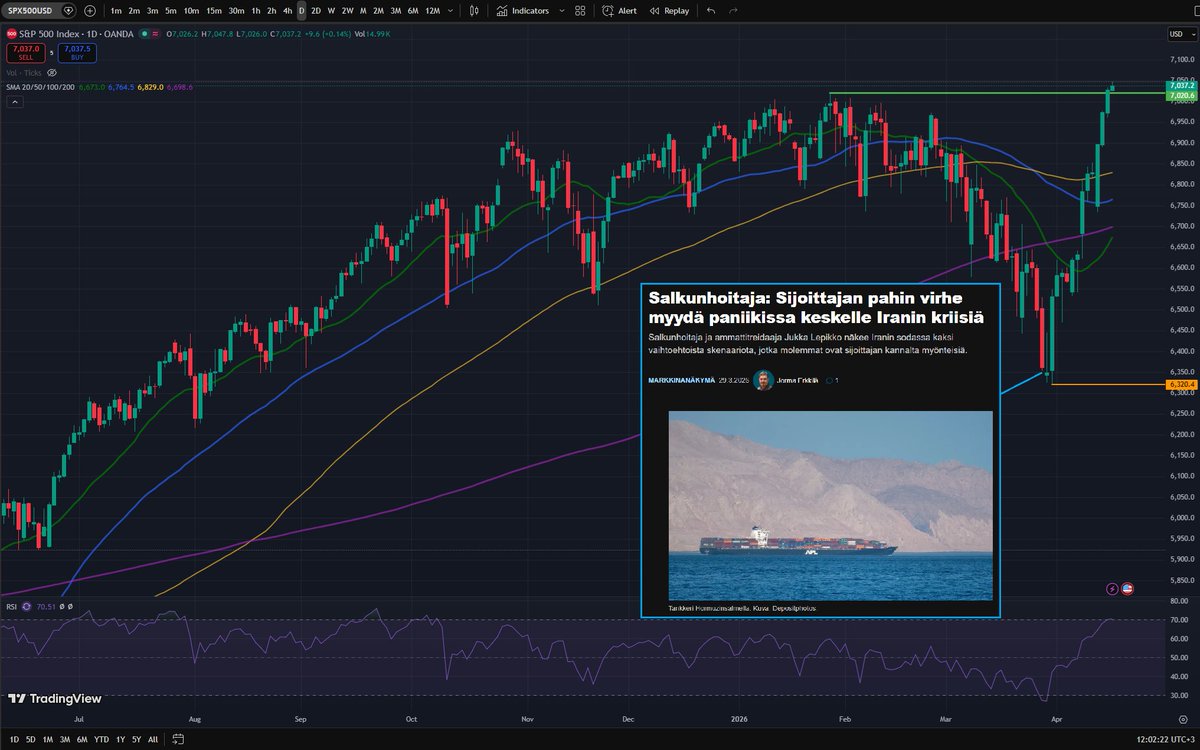This screenshot has width=1200, height=750.
Task: Start bar Replay mode
Action: coord(669,11)
